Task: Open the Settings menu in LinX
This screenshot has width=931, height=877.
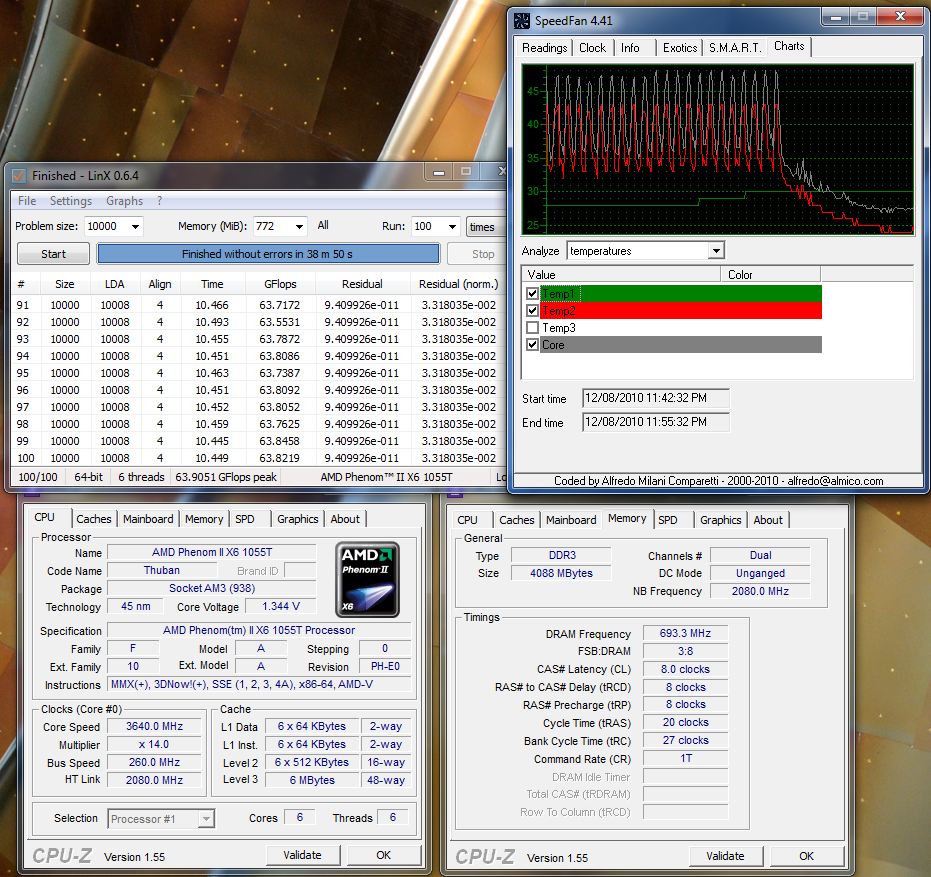Action: point(71,201)
